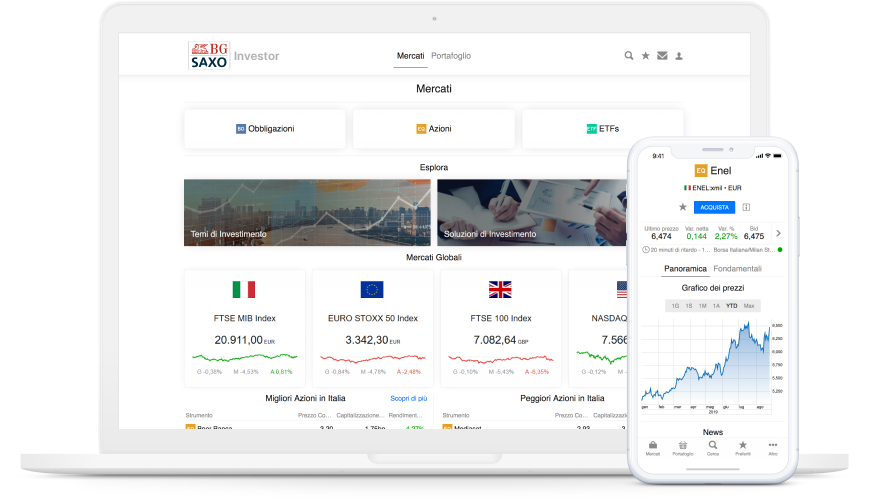The height and width of the screenshot is (499, 895).
Task: Open search with the magnifier icon
Action: pos(628,55)
